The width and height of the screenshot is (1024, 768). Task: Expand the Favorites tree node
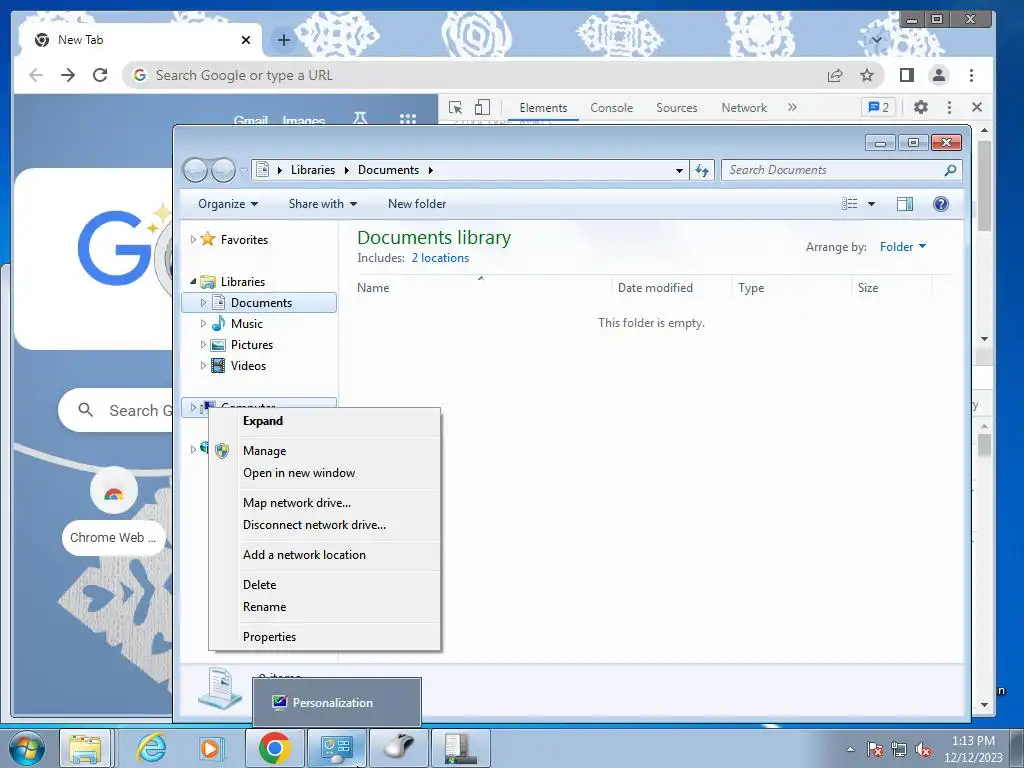(x=193, y=240)
